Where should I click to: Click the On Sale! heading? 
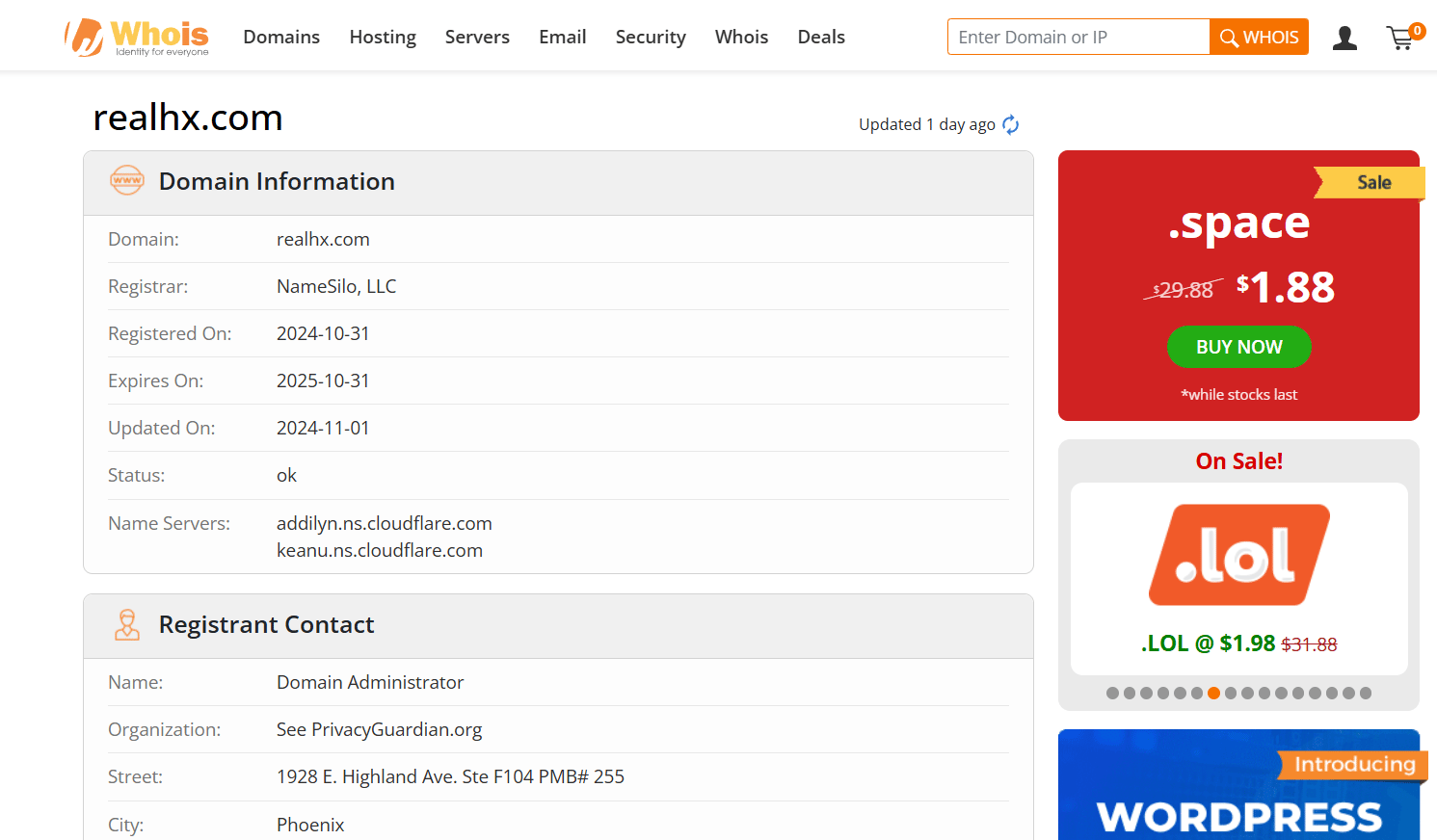coord(1238,461)
